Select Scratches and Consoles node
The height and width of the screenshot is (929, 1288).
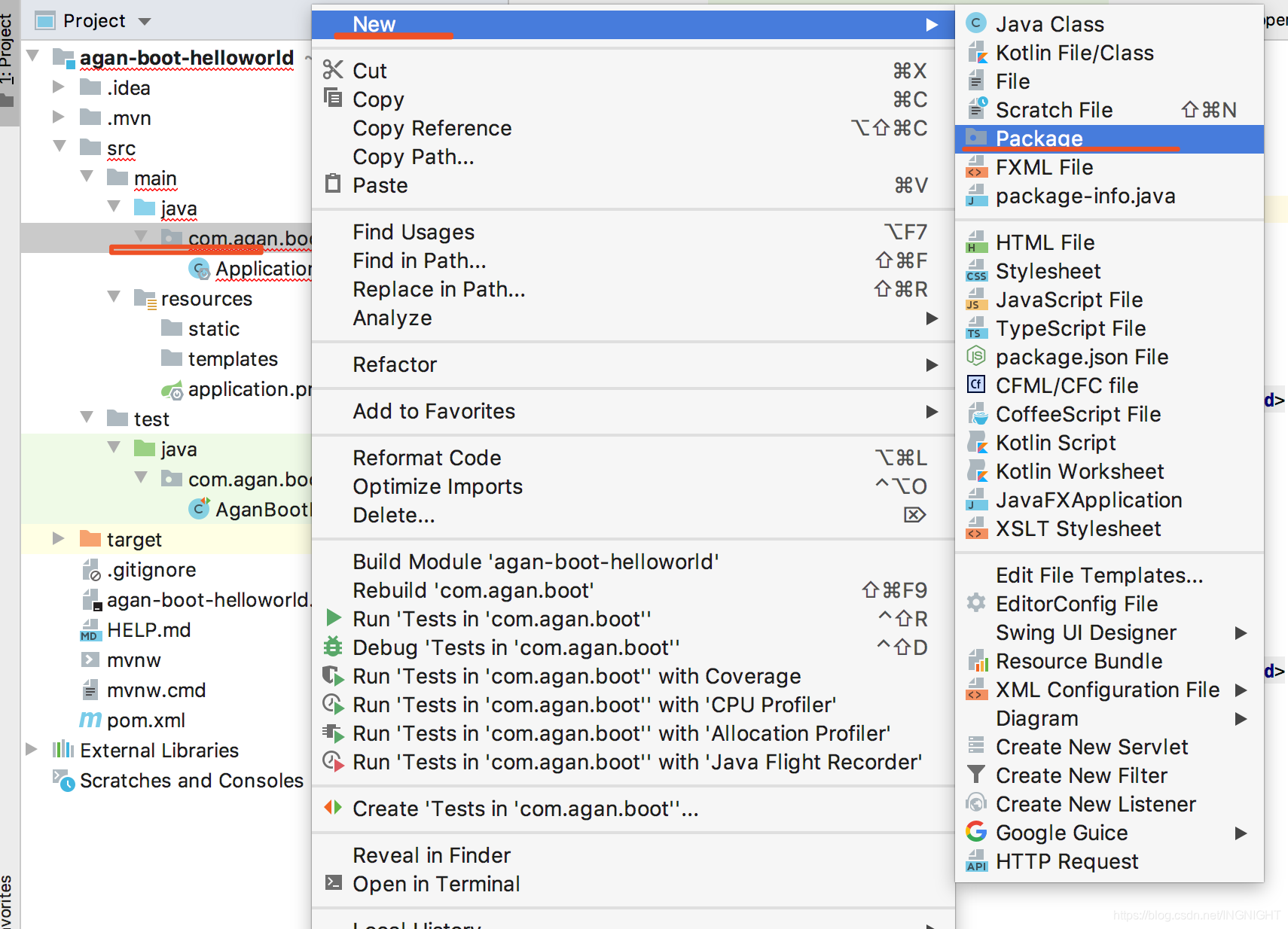click(x=191, y=781)
